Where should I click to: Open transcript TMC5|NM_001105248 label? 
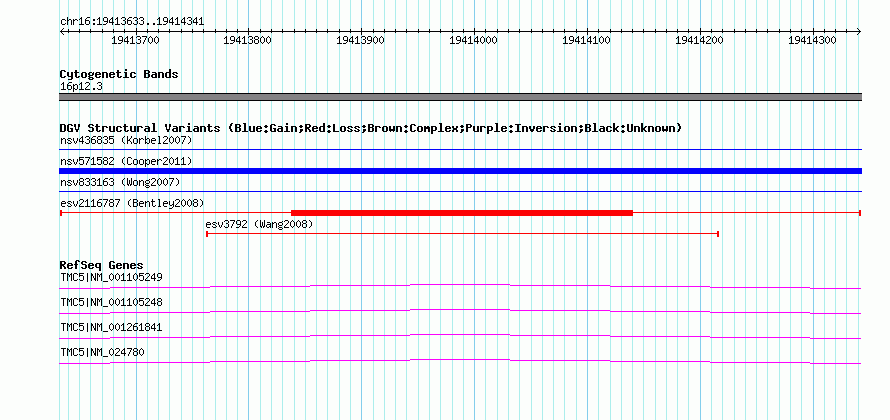point(111,303)
